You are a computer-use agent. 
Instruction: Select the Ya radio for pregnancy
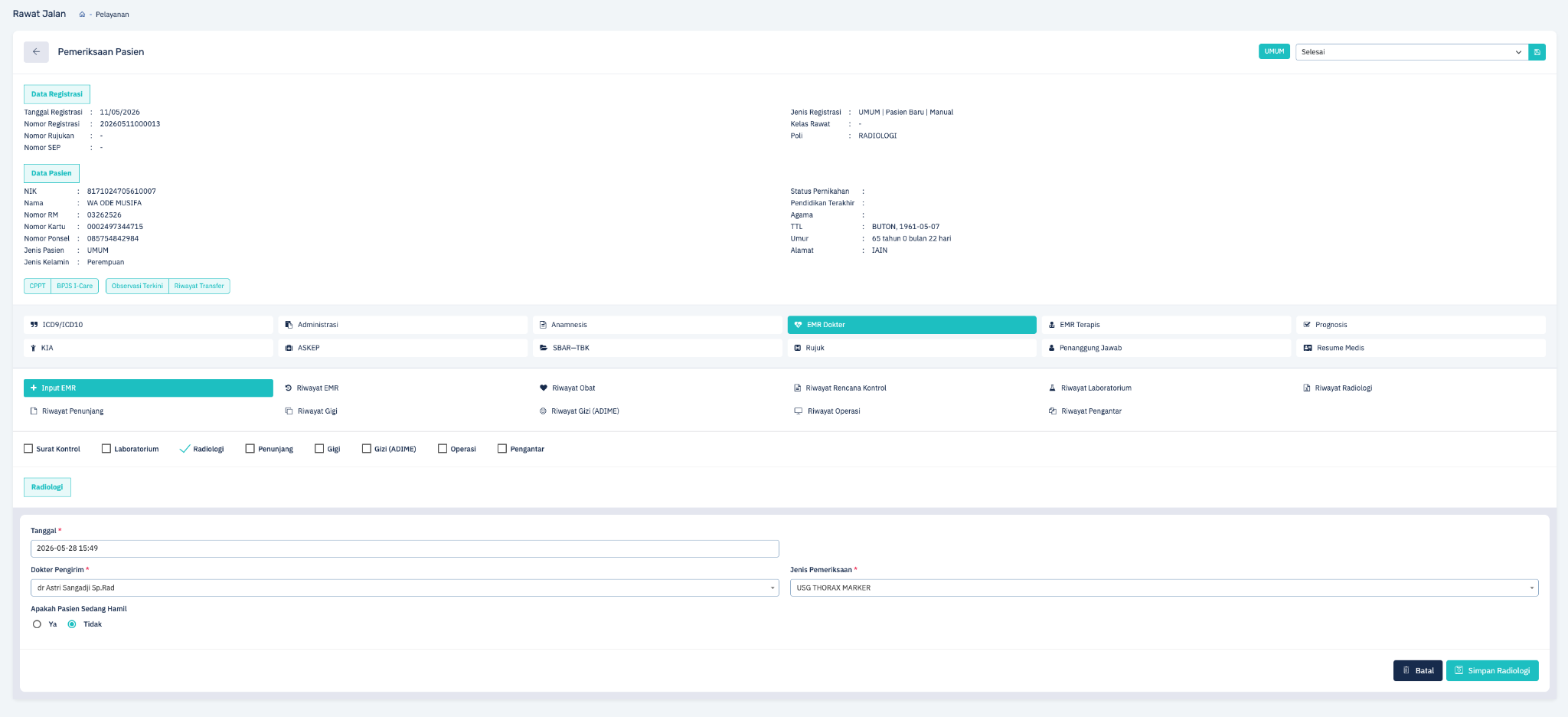[x=37, y=624]
